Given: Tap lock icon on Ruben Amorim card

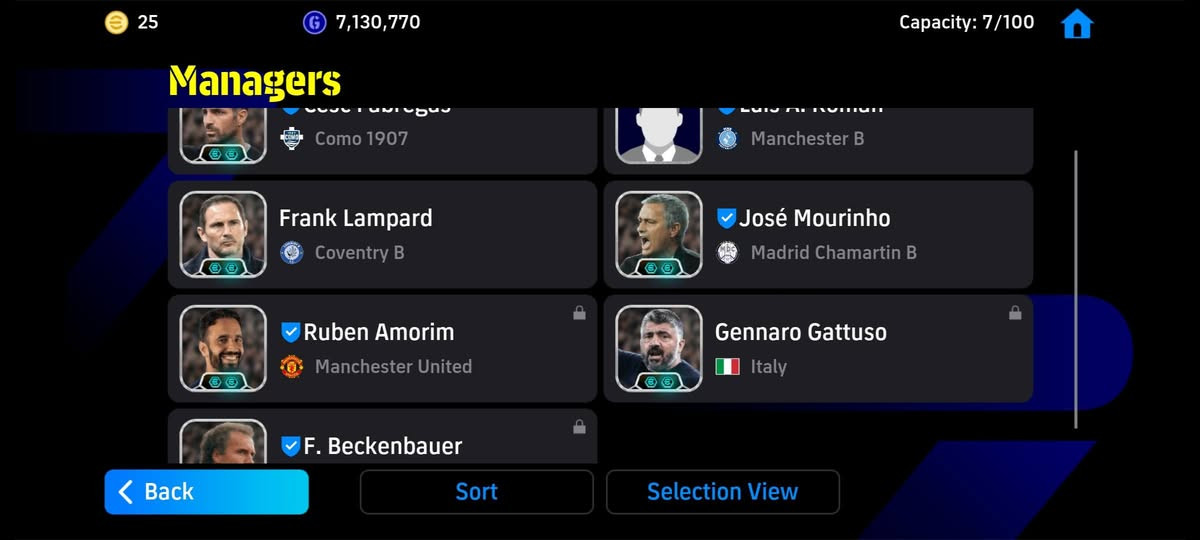Looking at the screenshot, I should point(579,313).
